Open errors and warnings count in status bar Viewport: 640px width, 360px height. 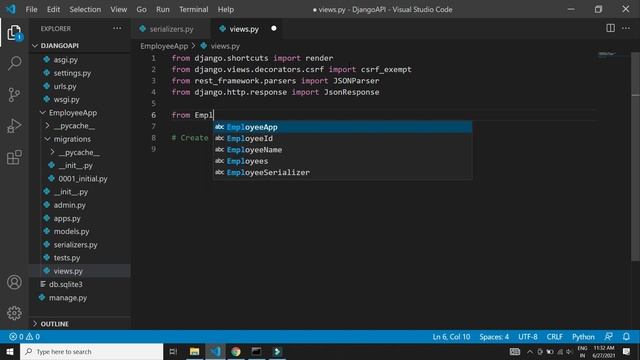click(24, 337)
